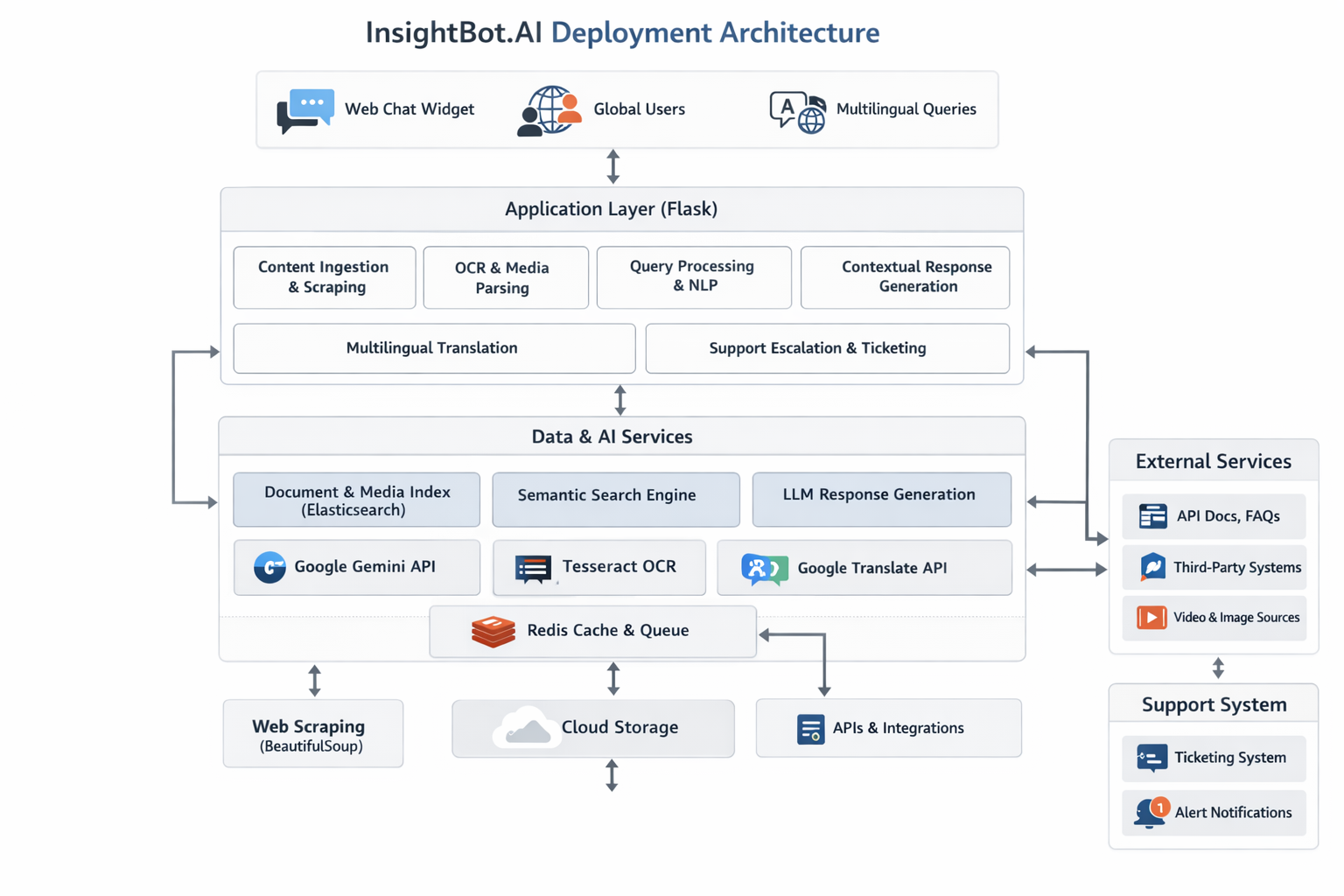Select the Query Processing & NLP box
Viewport: 1344px width, 896px height.
click(694, 277)
